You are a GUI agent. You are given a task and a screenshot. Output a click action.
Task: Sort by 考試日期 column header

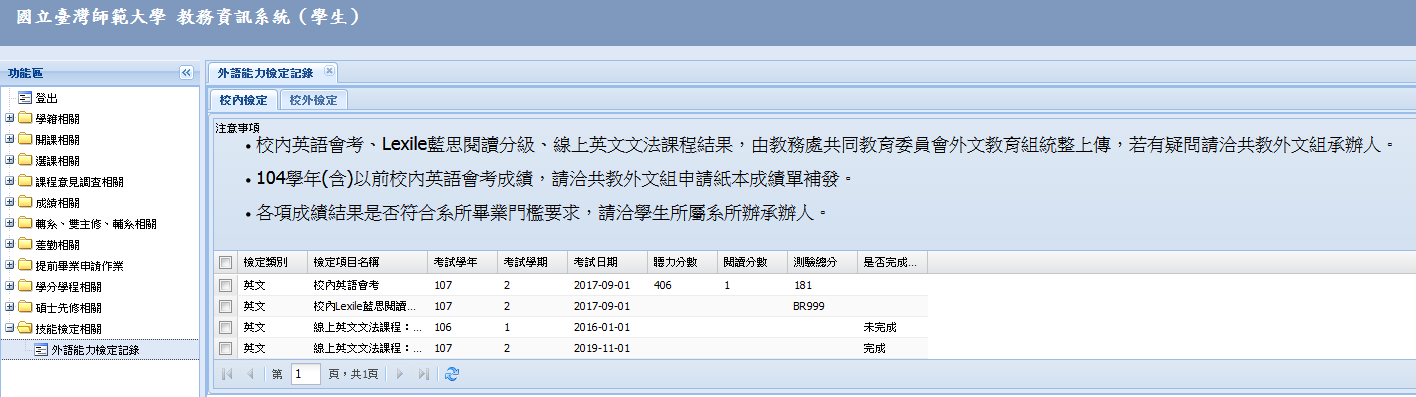coord(607,262)
